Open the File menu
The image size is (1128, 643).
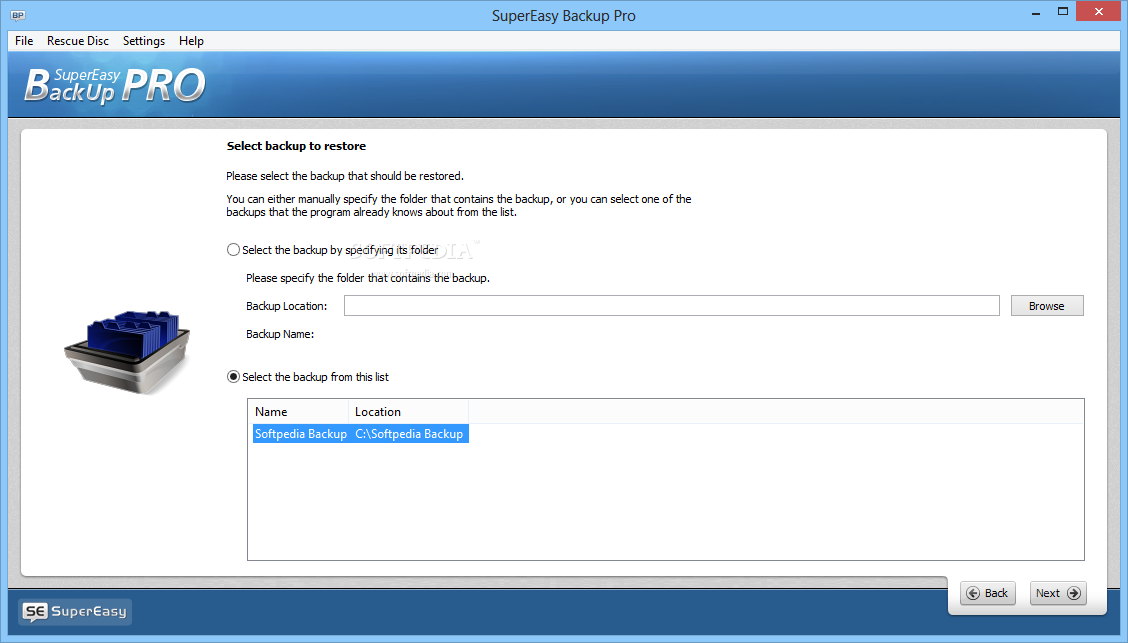tap(24, 41)
